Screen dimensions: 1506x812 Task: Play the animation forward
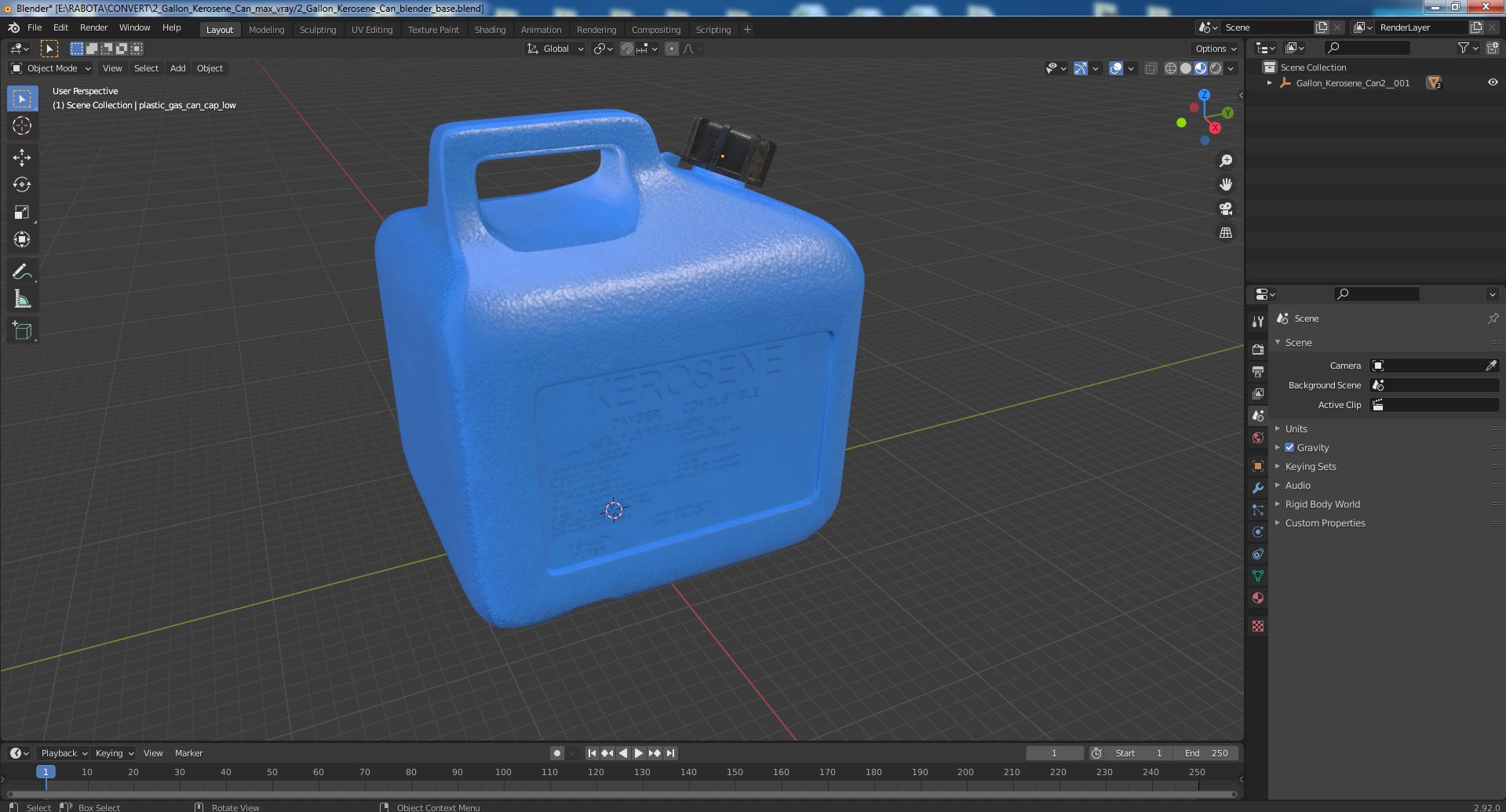pos(639,753)
